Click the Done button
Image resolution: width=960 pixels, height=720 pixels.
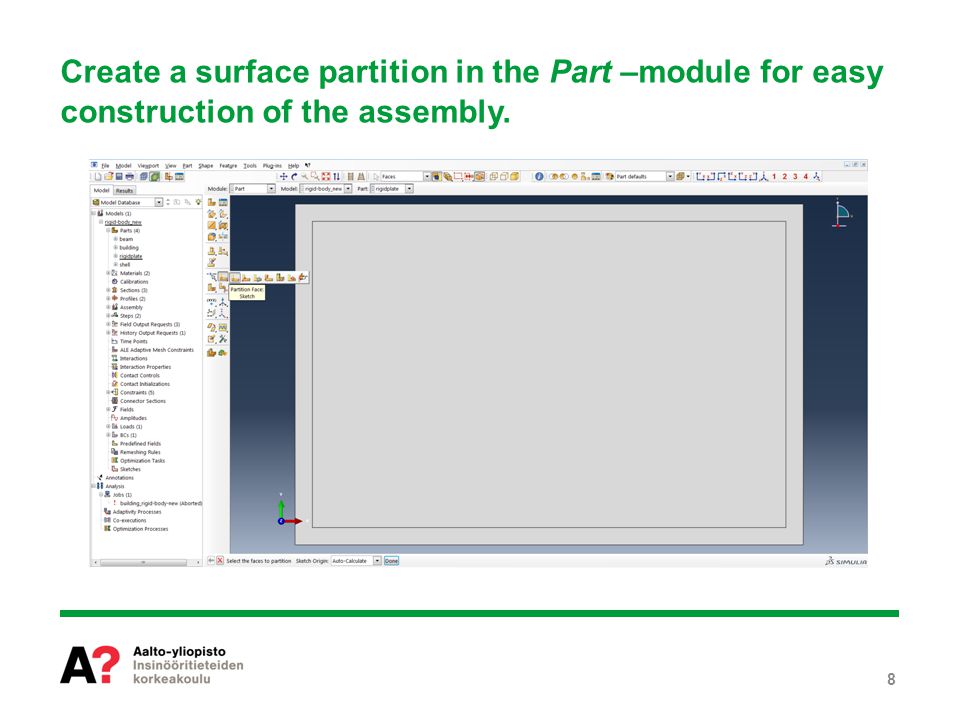[x=391, y=561]
